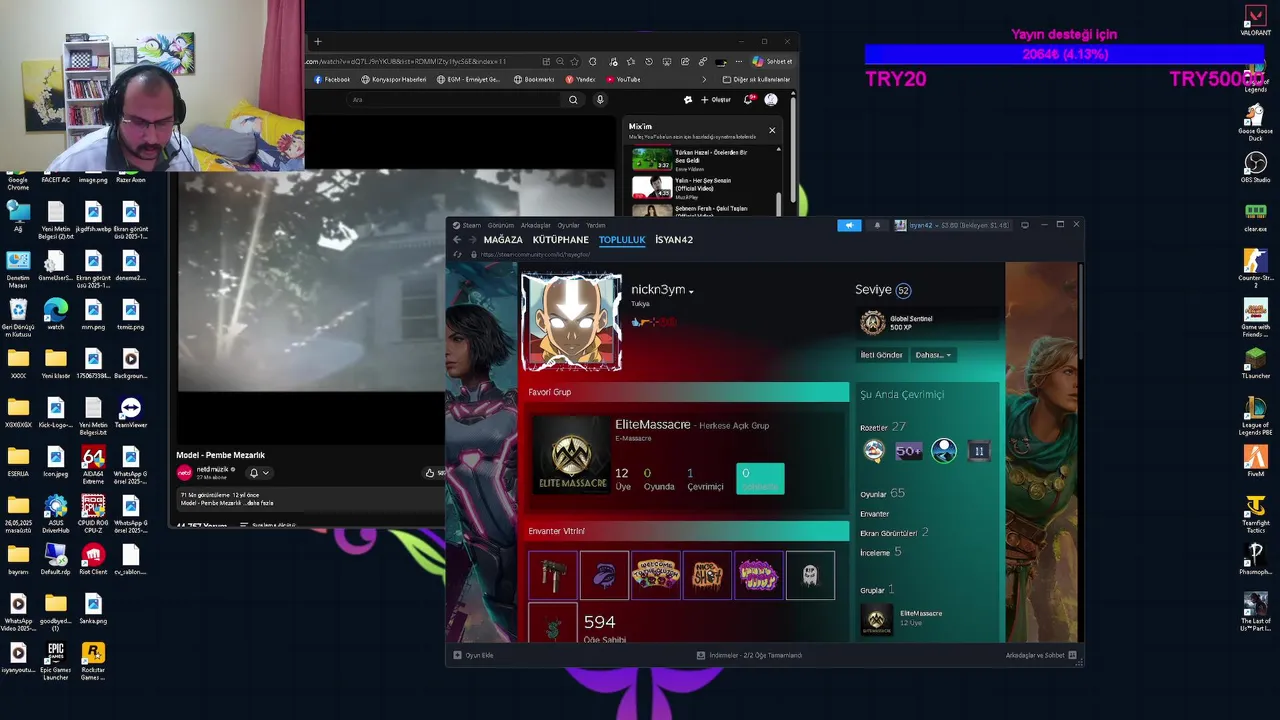Go back in Steam navigation
This screenshot has width=1280, height=720.
(457, 240)
